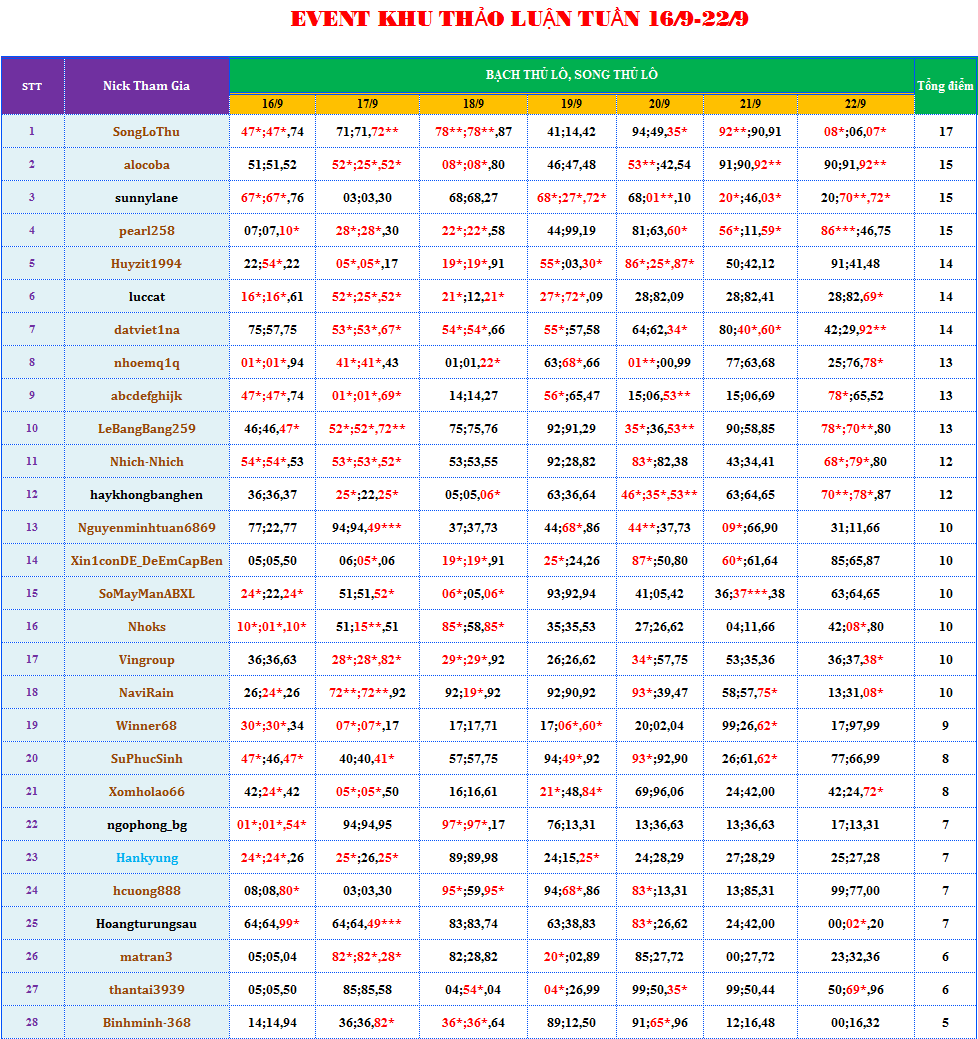Click the 19/9 date column header
978x1039 pixels.
[x=571, y=104]
